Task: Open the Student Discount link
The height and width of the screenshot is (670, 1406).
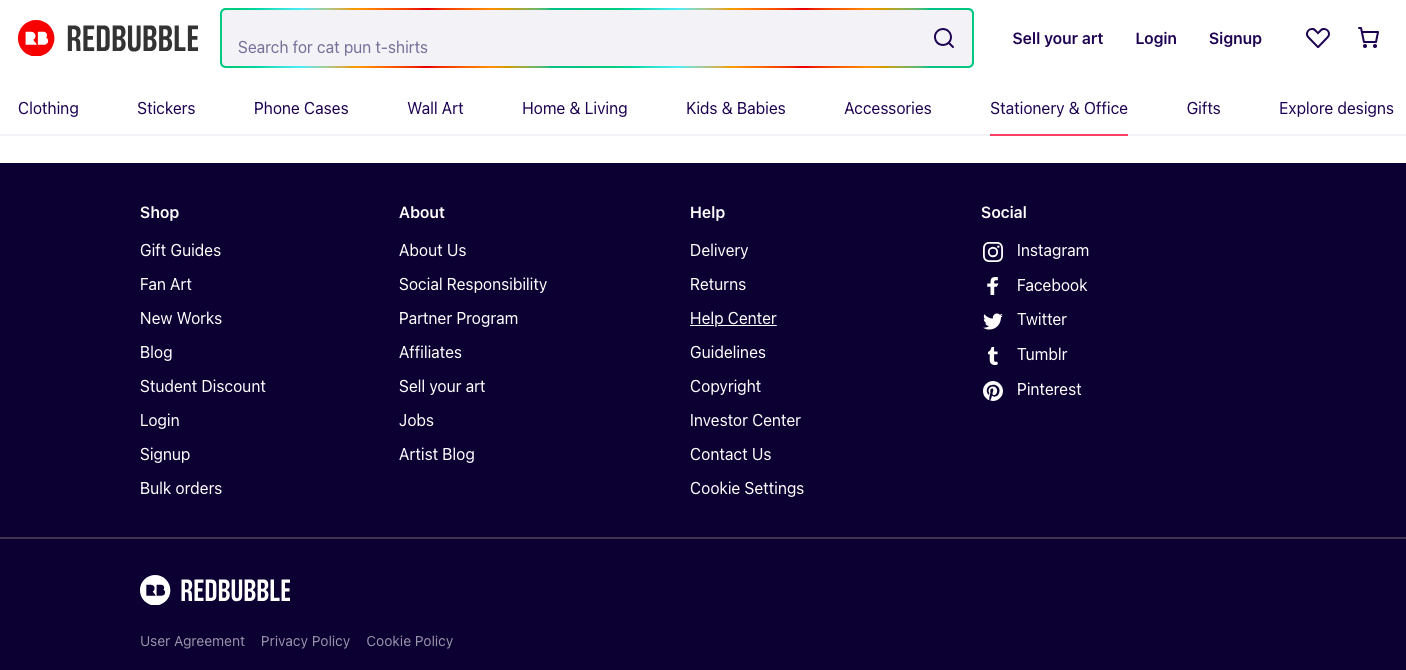Action: 203,386
